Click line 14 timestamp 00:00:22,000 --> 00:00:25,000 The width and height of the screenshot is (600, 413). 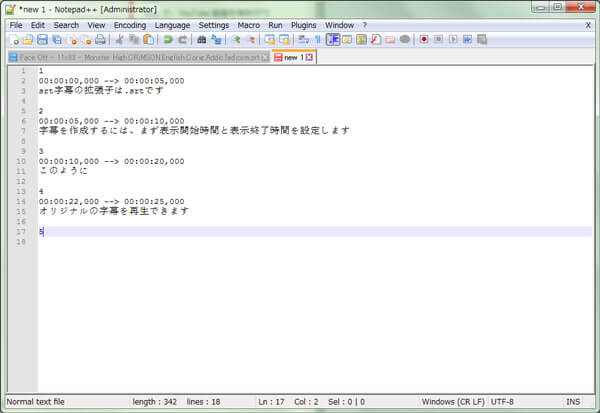[x=111, y=201]
